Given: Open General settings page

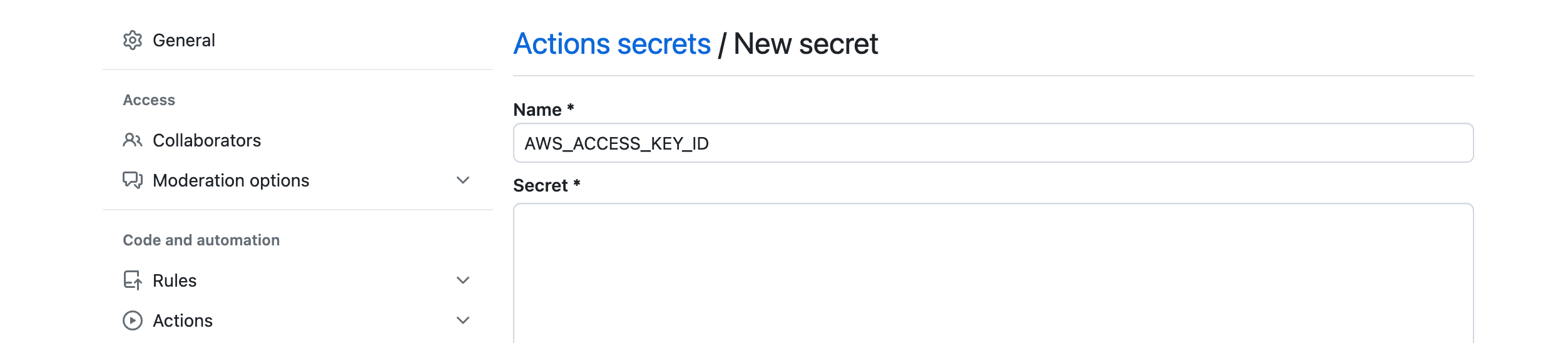Looking at the screenshot, I should click(x=184, y=40).
